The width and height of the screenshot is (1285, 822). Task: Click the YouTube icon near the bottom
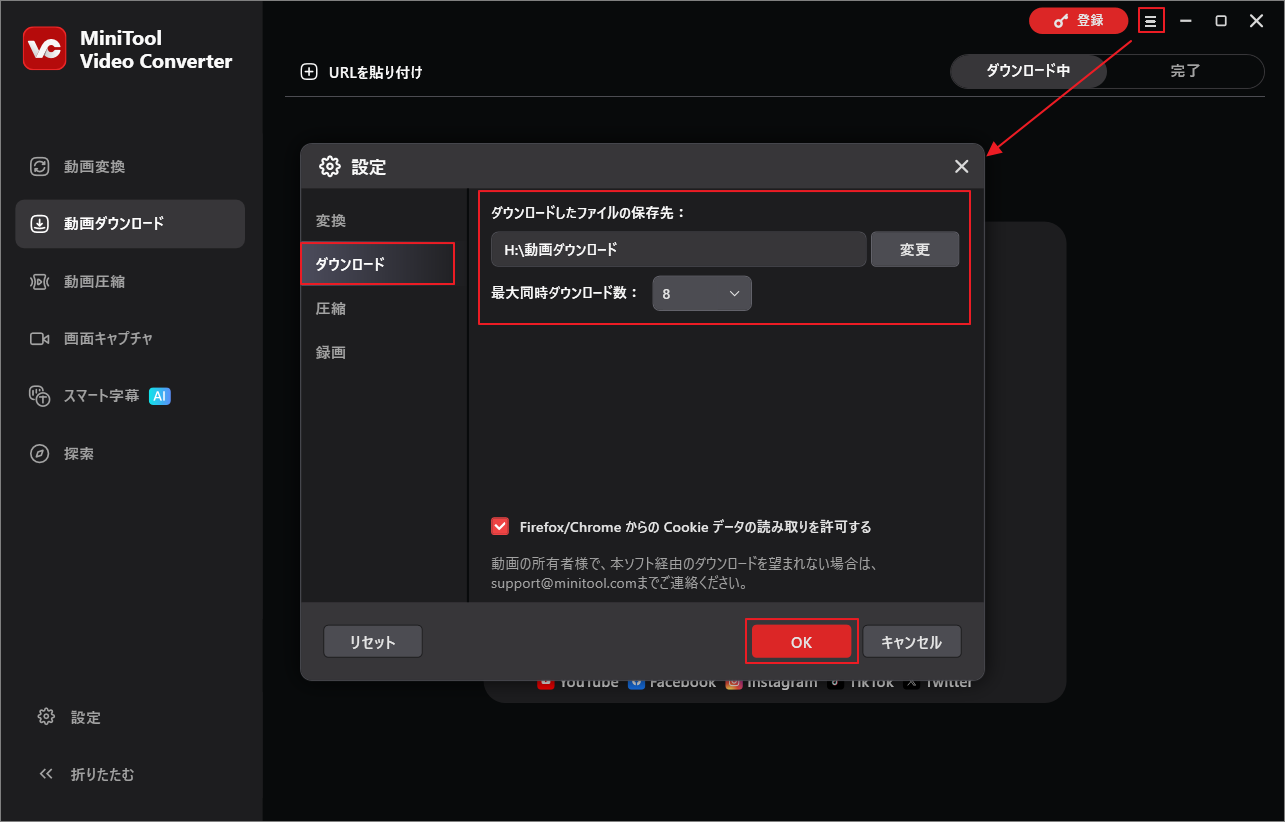[547, 680]
